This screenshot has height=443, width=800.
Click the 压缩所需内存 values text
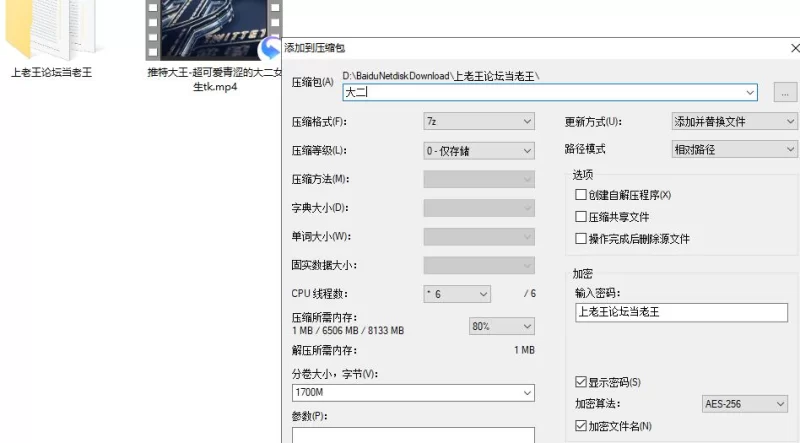point(348,331)
